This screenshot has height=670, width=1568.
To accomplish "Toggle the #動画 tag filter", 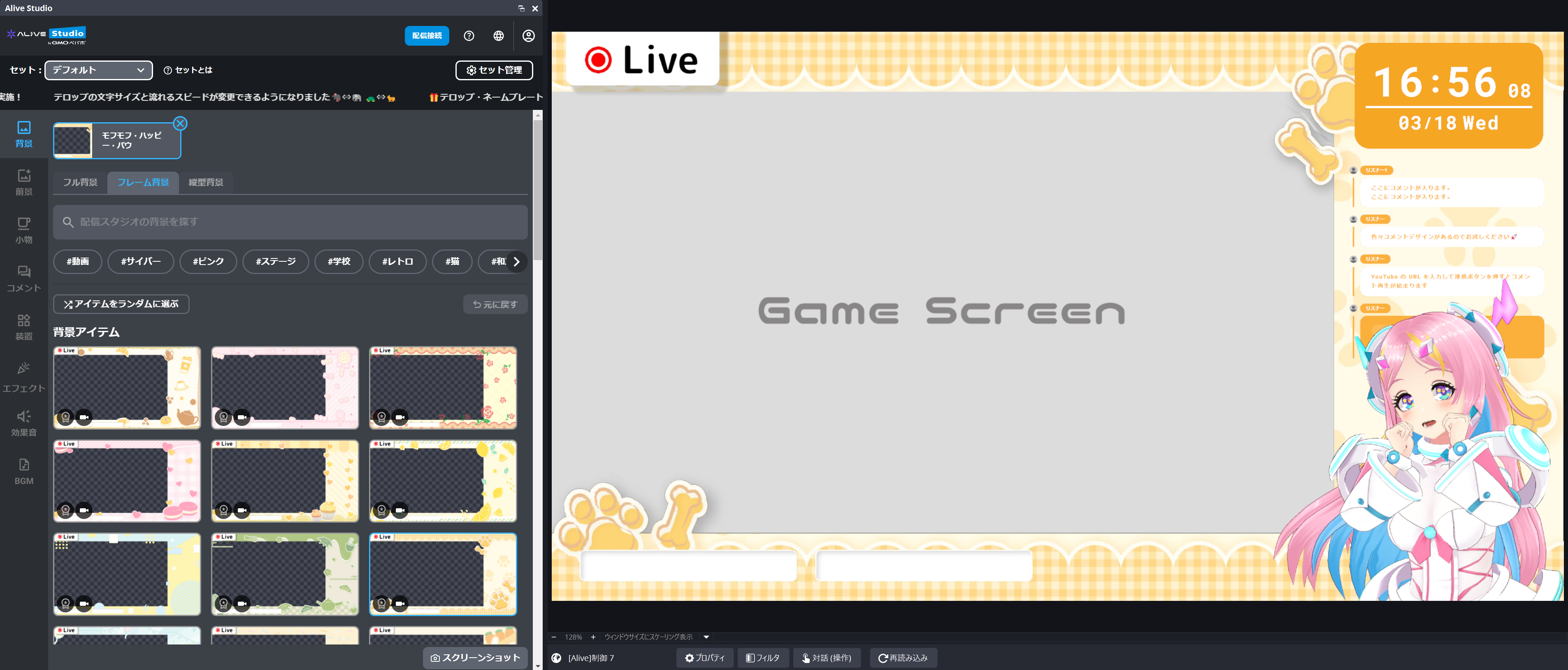I will [x=77, y=261].
